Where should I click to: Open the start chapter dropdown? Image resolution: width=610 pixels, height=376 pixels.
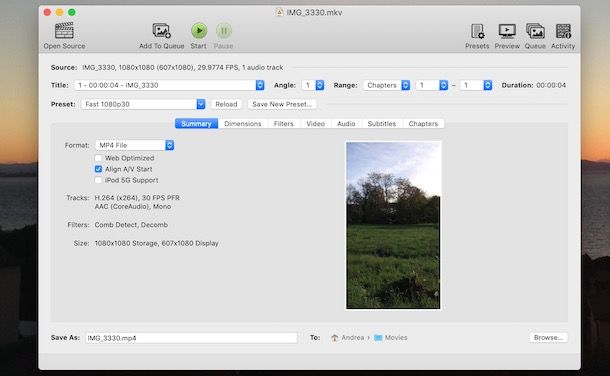[x=432, y=85]
